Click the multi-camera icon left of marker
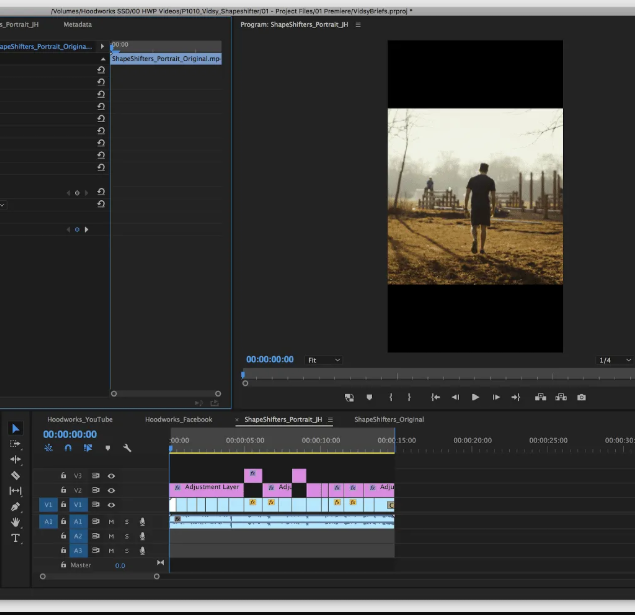This screenshot has height=615, width=635. pos(349,398)
